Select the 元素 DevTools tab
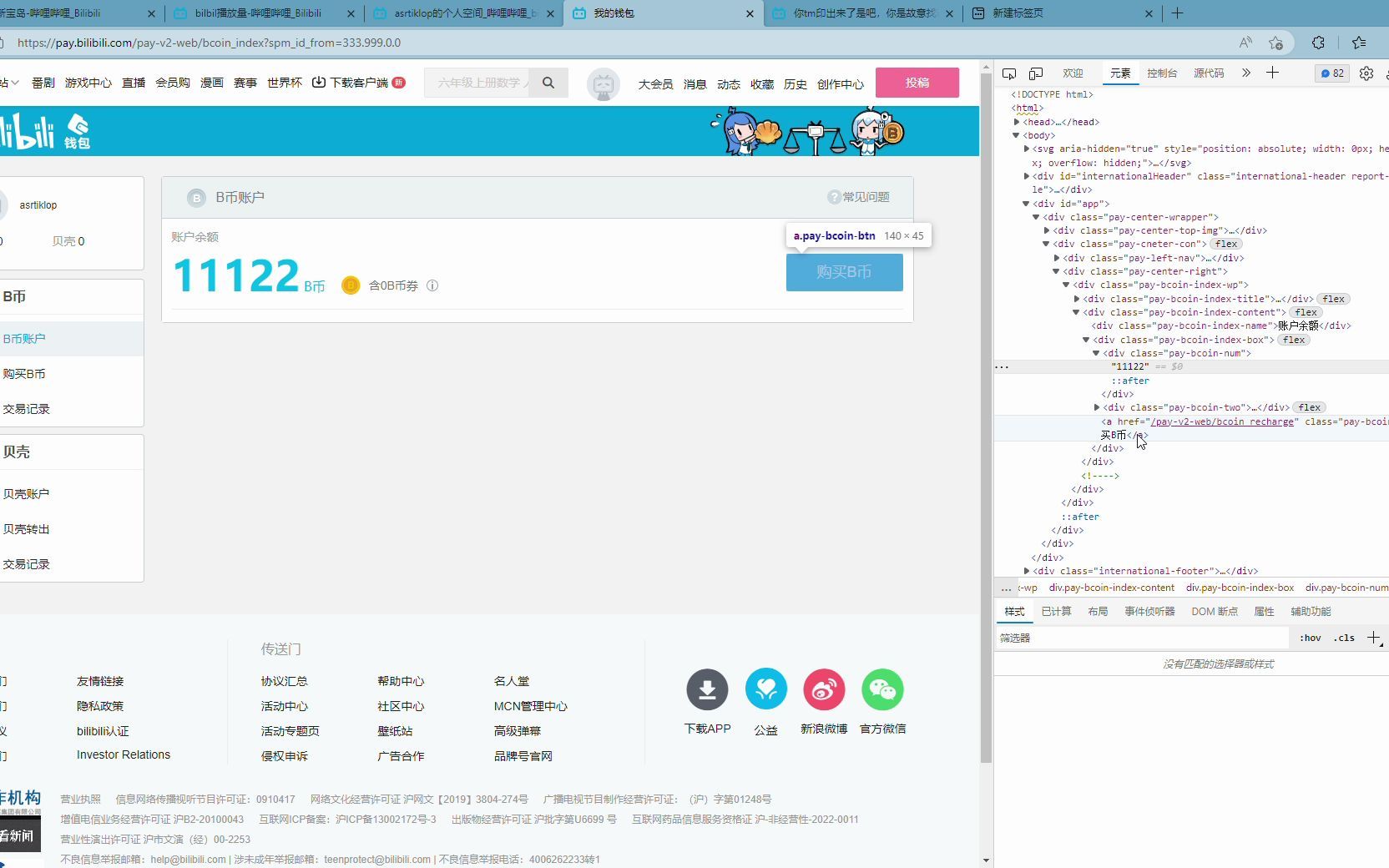1389x868 pixels. [x=1120, y=73]
